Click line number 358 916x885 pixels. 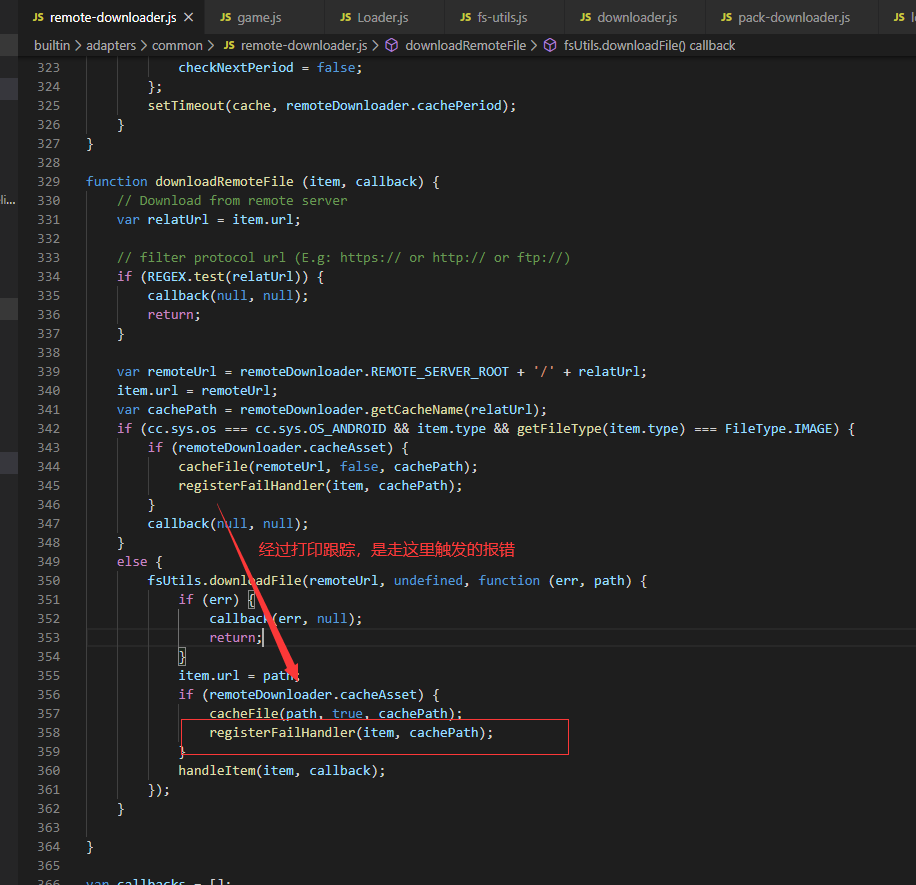click(48, 733)
